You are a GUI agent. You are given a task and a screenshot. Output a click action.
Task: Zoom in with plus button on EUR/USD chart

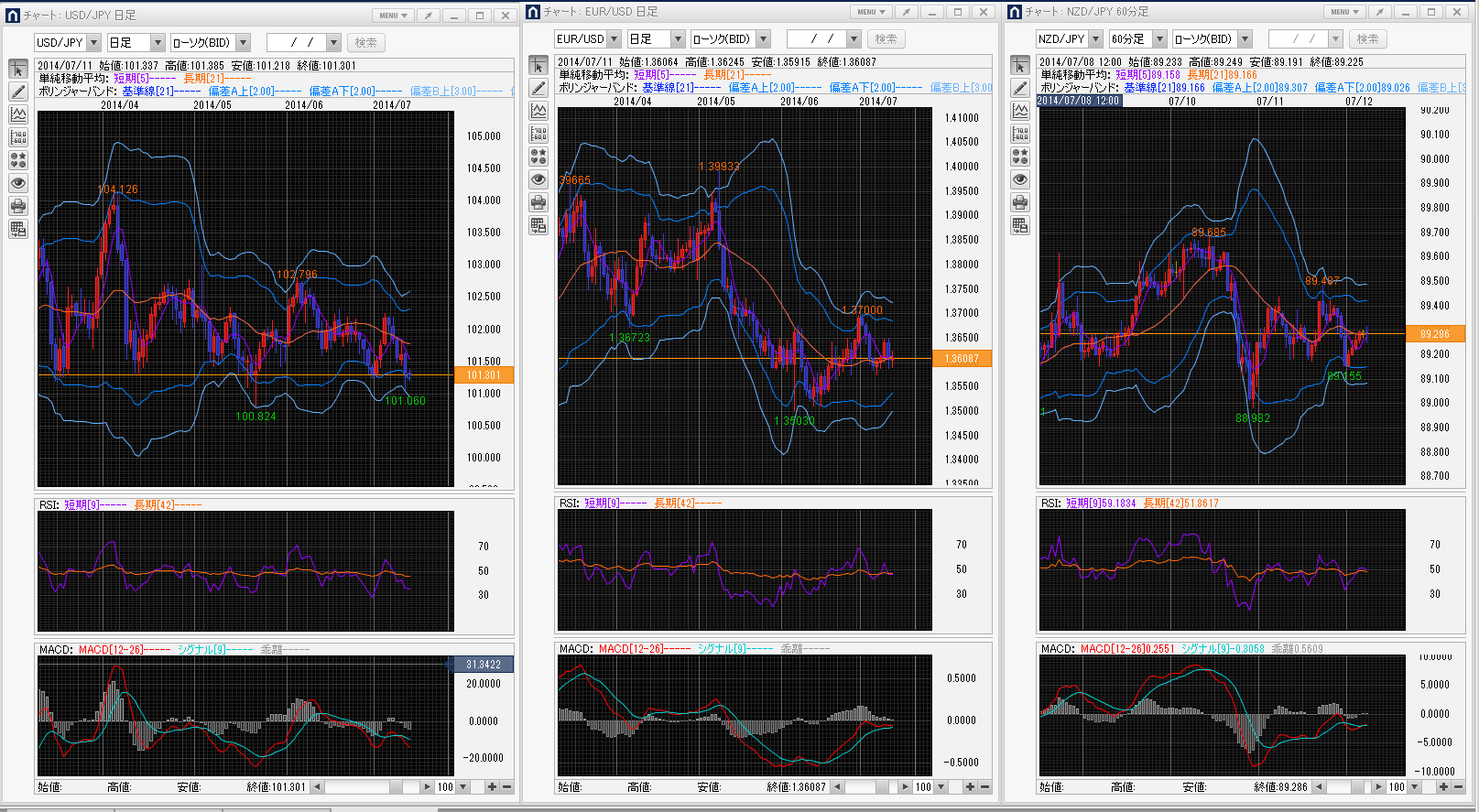click(x=970, y=786)
